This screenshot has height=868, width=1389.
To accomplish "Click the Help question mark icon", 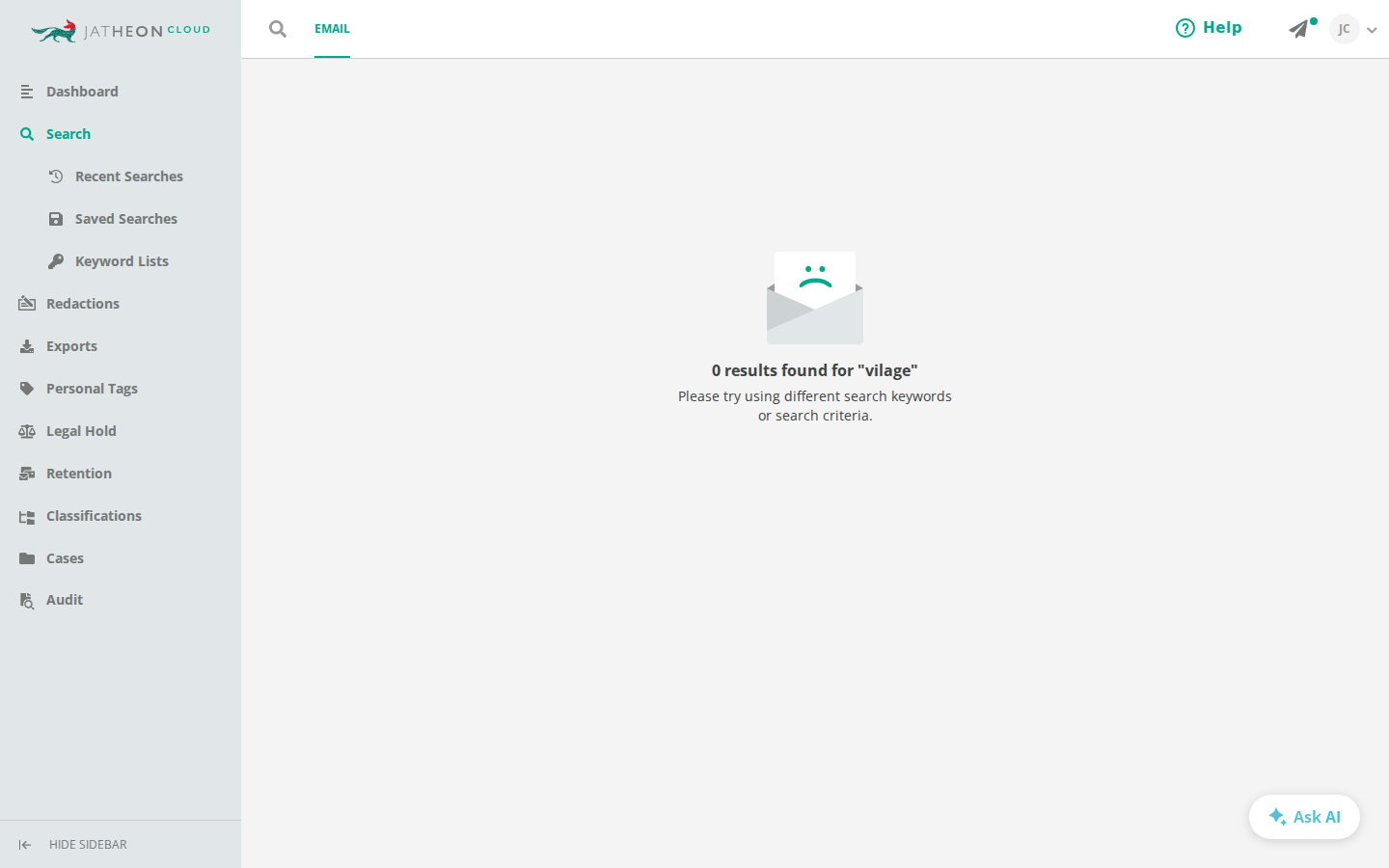I will [x=1185, y=28].
